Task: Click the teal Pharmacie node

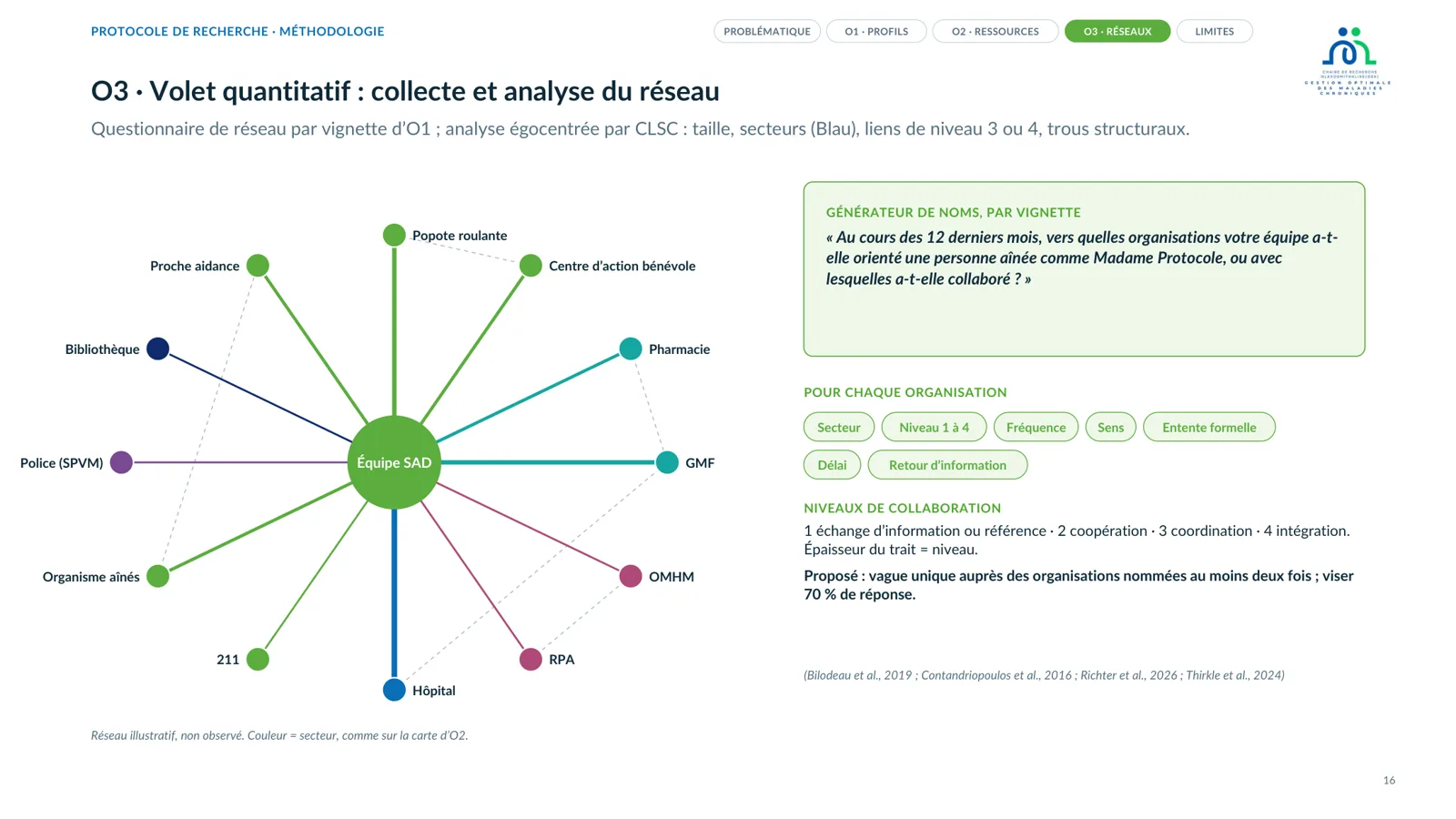Action: click(x=631, y=349)
